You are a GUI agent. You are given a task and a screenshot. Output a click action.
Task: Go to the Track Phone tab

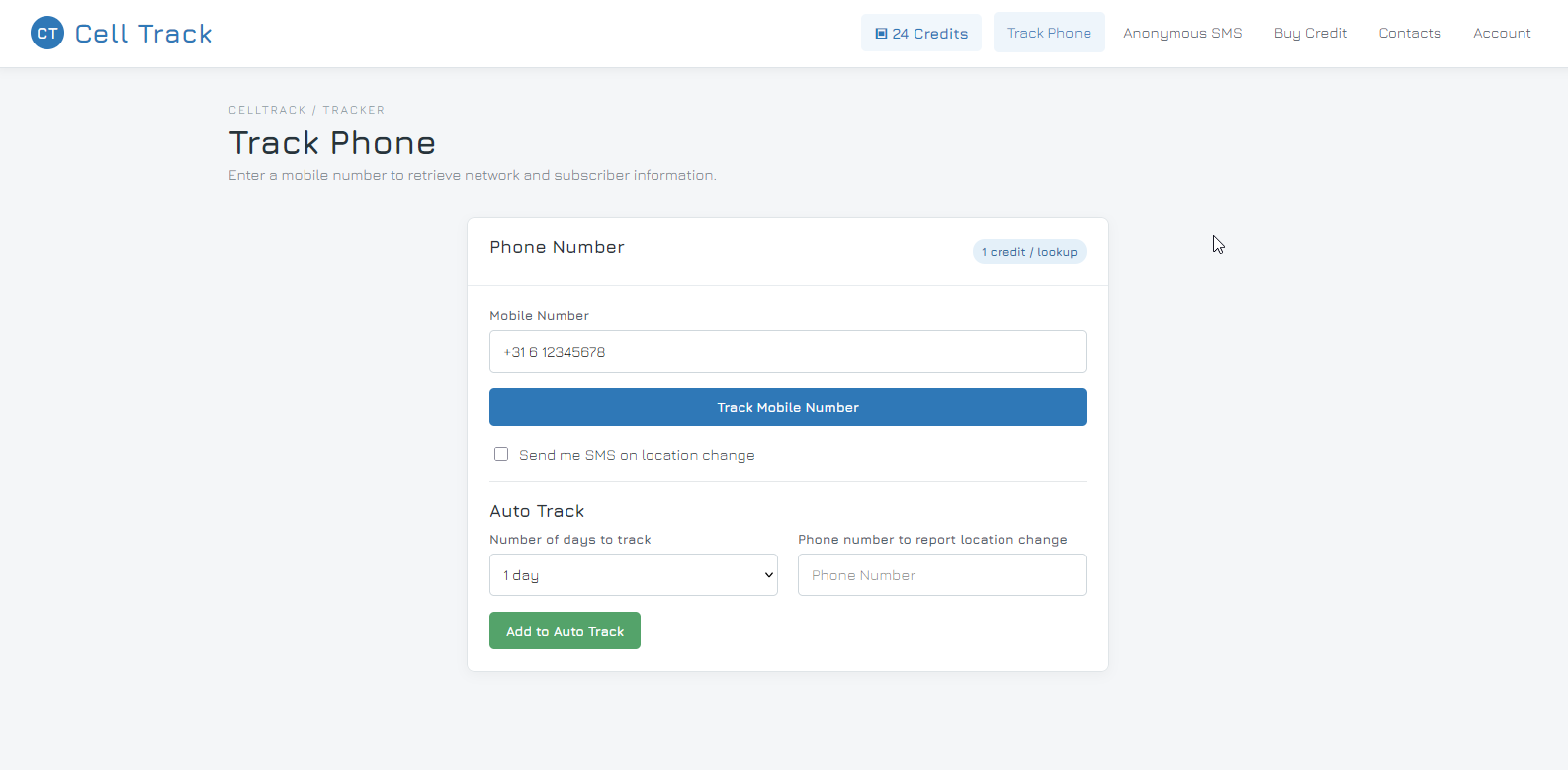[x=1049, y=33]
